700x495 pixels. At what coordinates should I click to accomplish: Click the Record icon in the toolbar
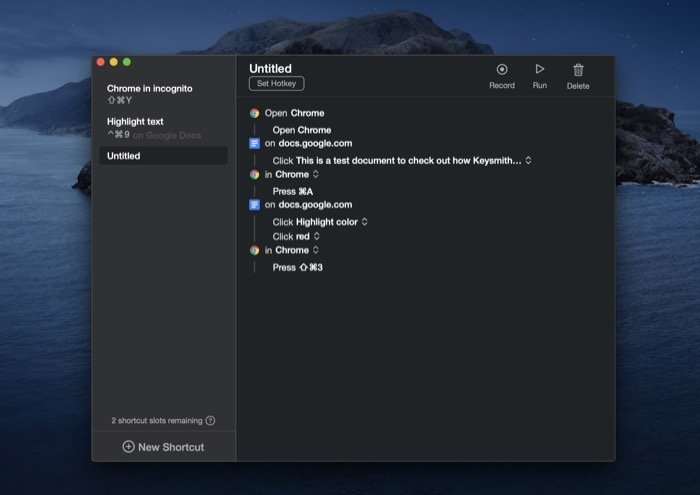(502, 70)
